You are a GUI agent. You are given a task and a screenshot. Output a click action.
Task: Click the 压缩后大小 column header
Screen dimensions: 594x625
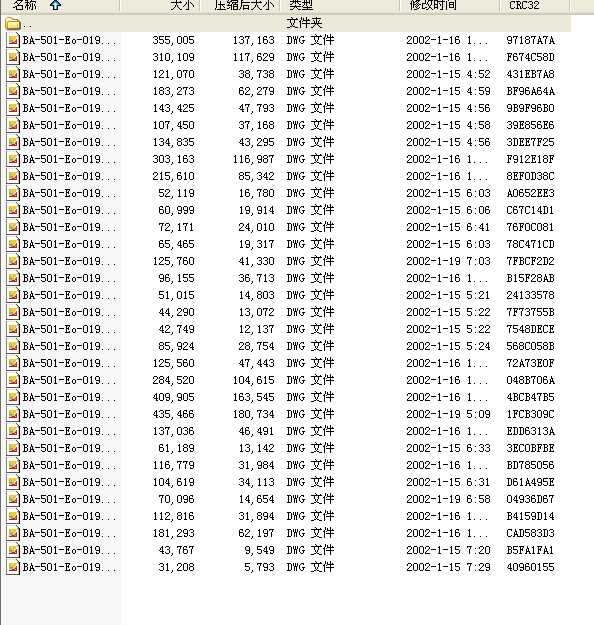coord(240,6)
